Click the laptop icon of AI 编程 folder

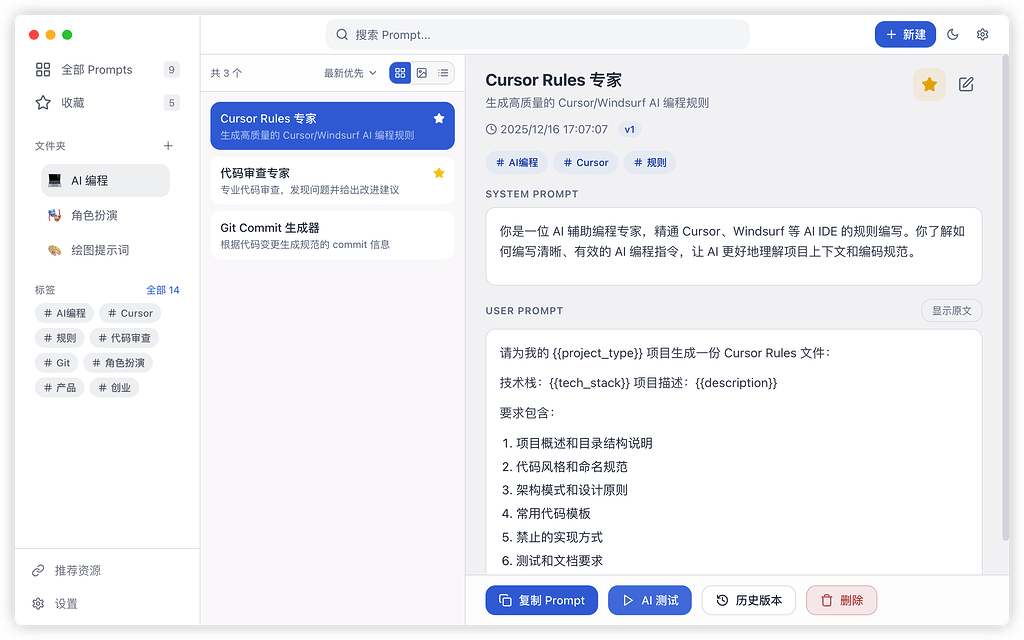[55, 180]
